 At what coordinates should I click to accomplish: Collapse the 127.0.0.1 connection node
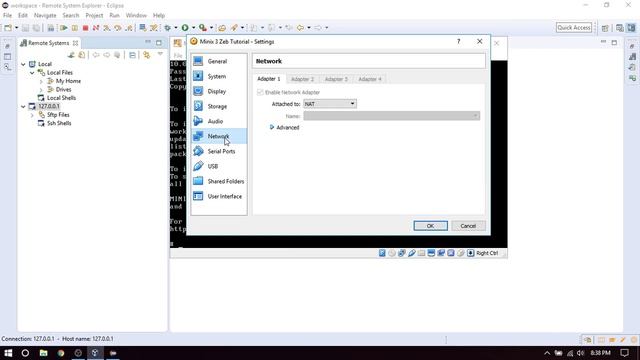23,107
